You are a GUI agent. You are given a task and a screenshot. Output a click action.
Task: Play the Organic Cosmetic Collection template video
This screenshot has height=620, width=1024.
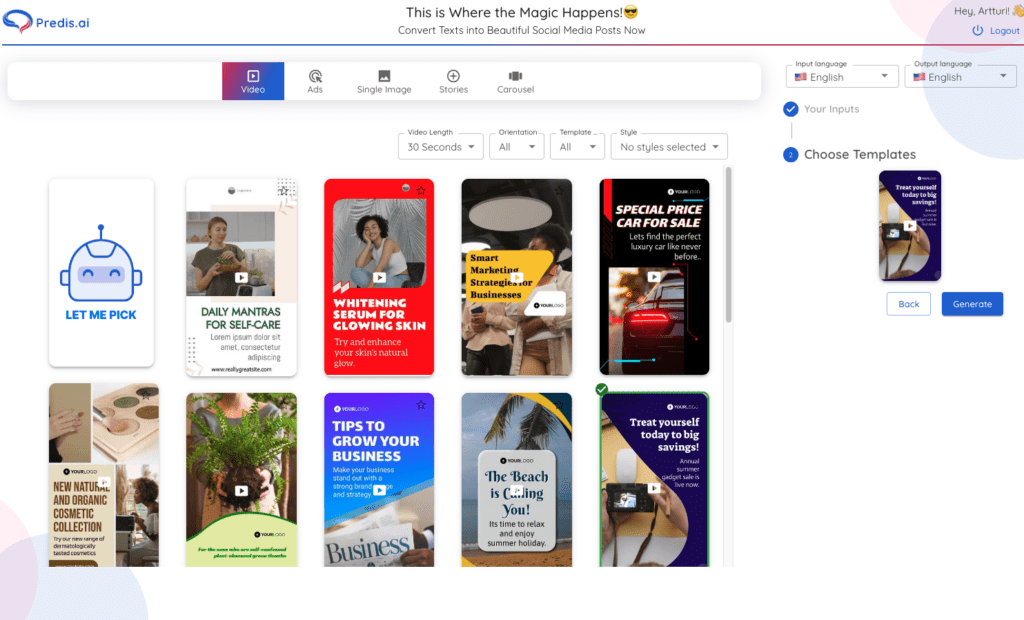[x=104, y=483]
